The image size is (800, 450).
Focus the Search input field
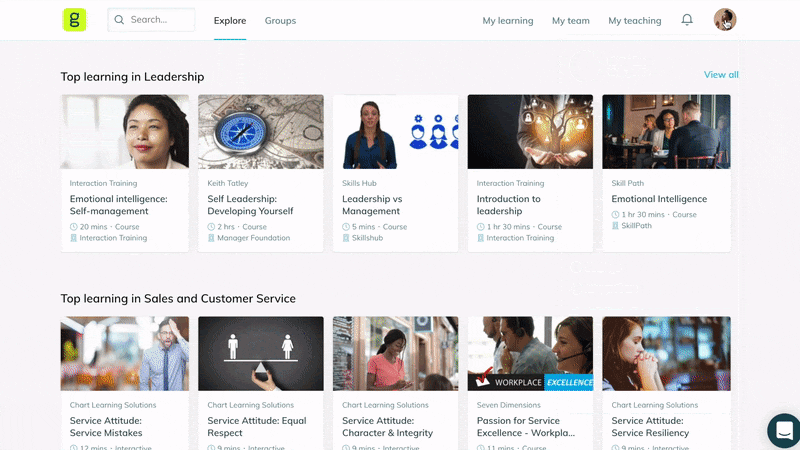151,20
